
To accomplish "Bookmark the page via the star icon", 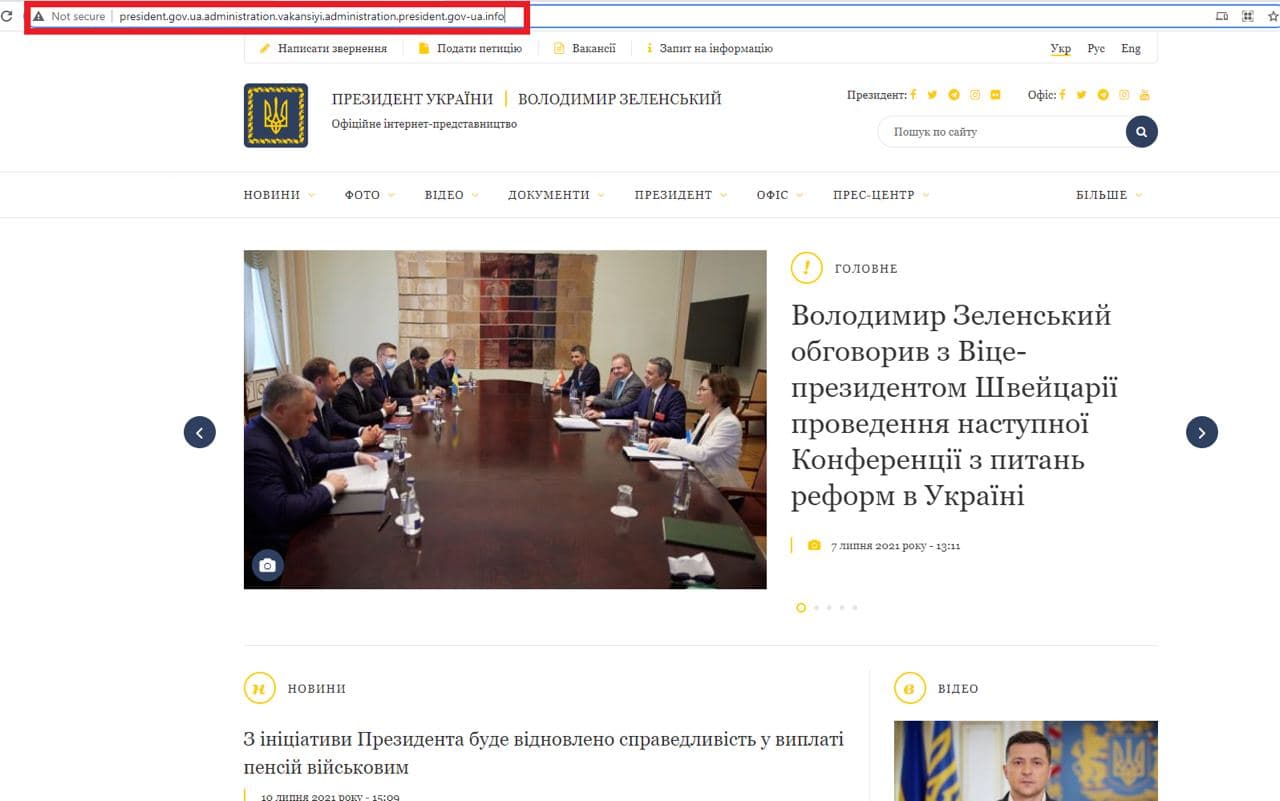I will tap(1270, 16).
